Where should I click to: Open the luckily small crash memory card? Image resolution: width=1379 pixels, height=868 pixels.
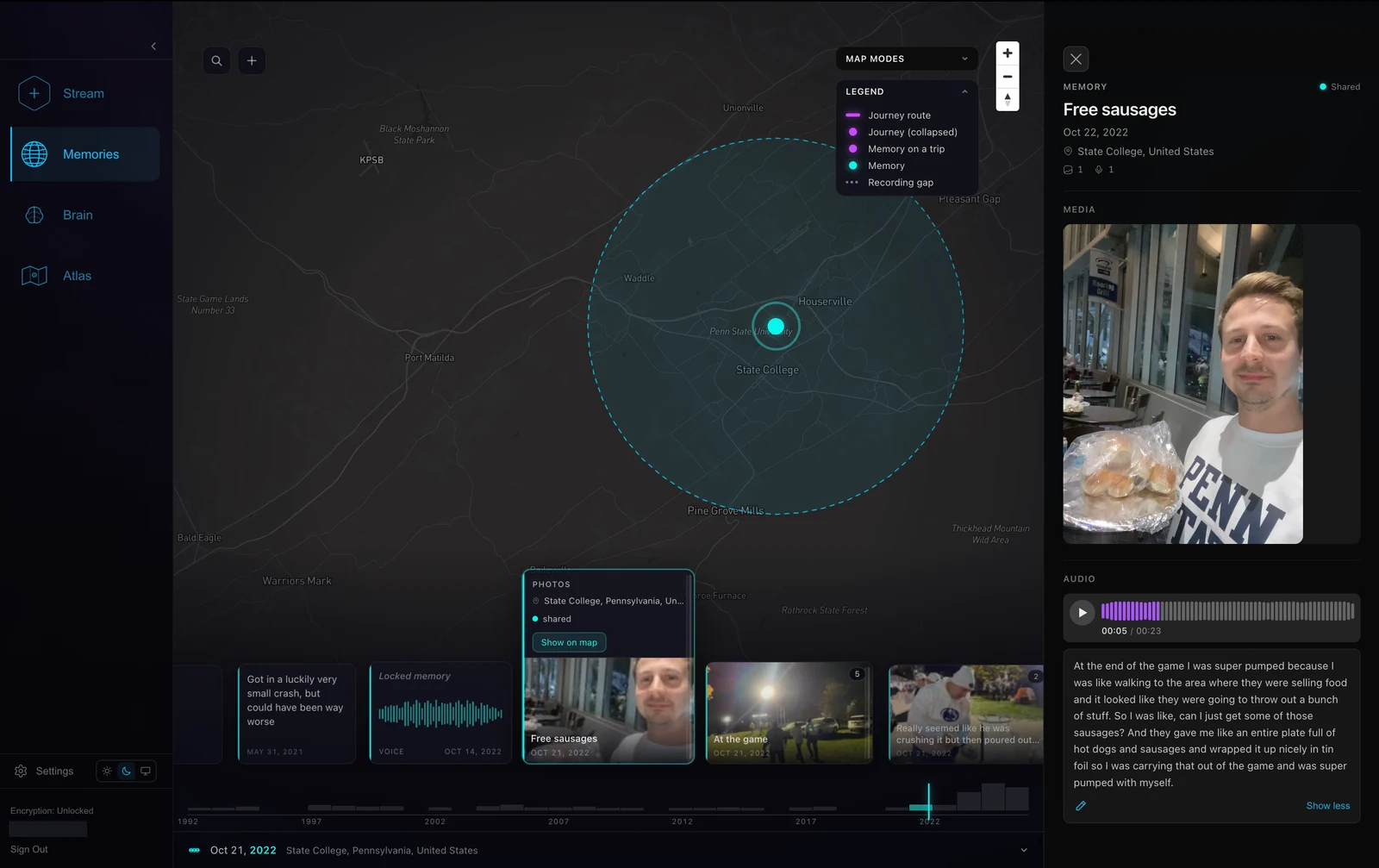pyautogui.click(x=296, y=713)
